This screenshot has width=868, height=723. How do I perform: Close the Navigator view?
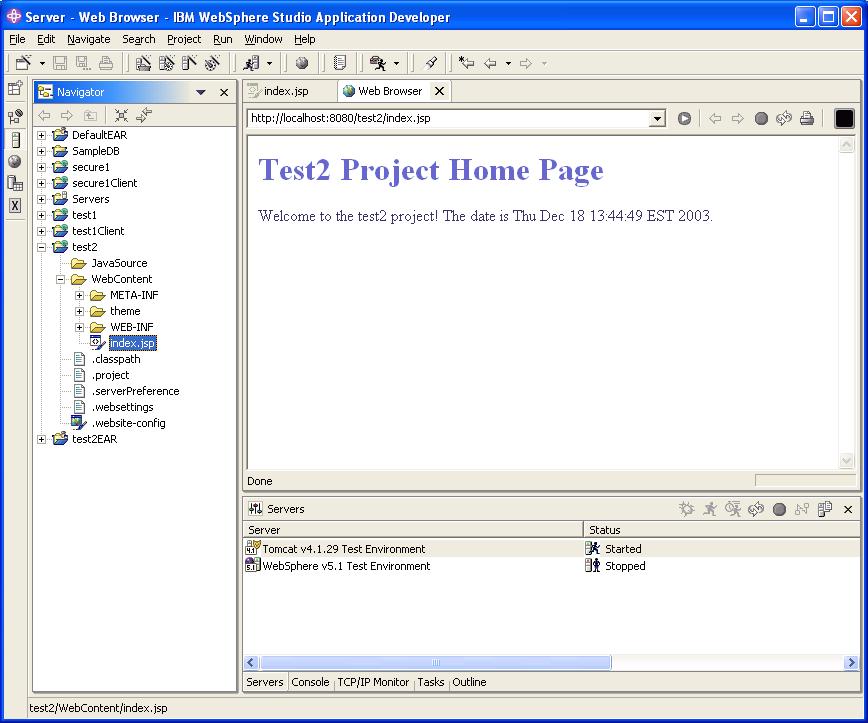point(224,92)
